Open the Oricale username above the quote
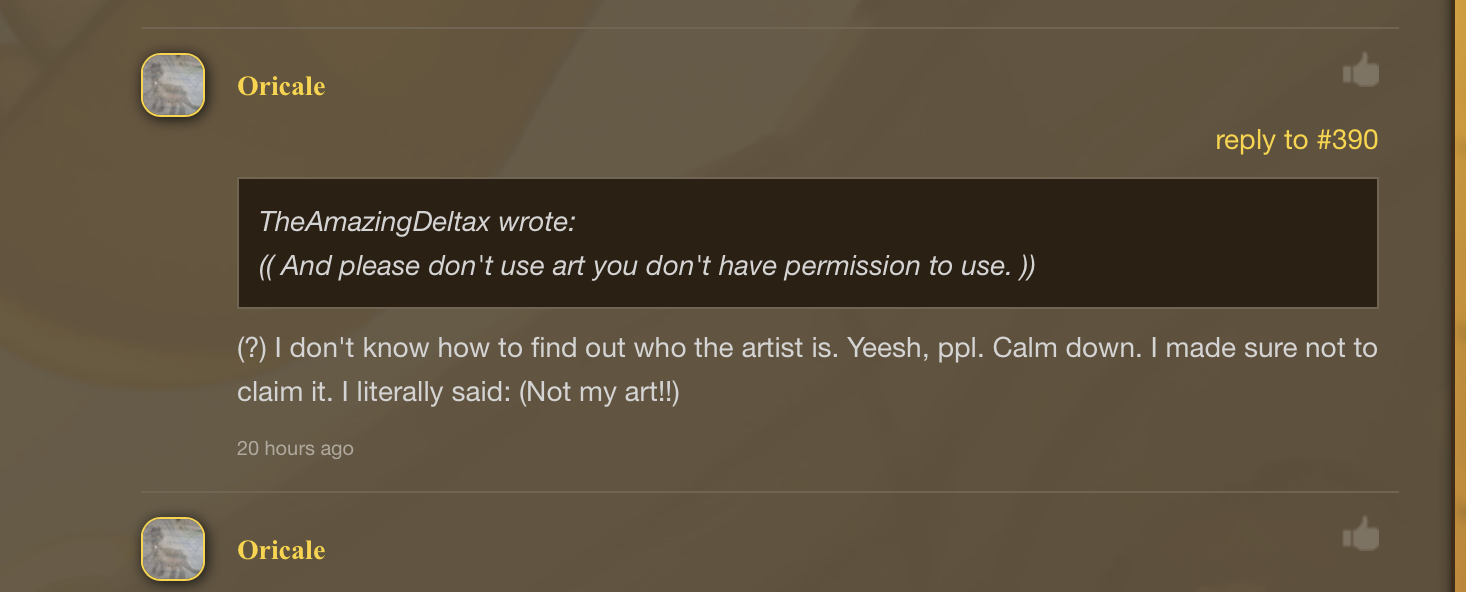The width and height of the screenshot is (1466, 592). tap(281, 86)
